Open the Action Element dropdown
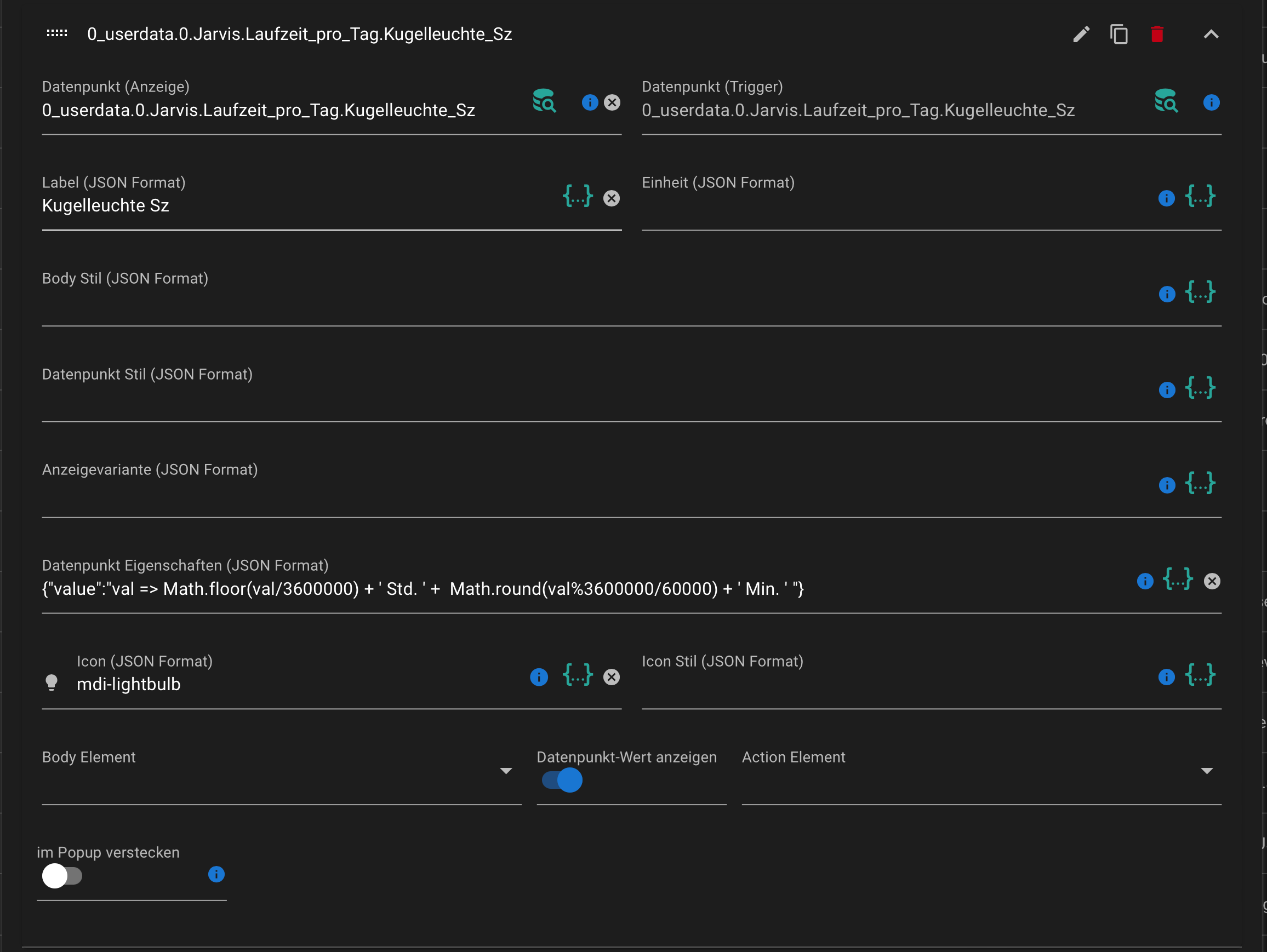This screenshot has height=952, width=1267. 1207,771
